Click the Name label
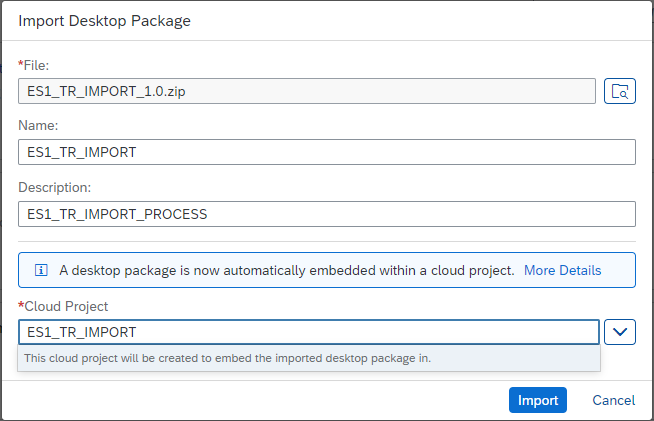 38,126
